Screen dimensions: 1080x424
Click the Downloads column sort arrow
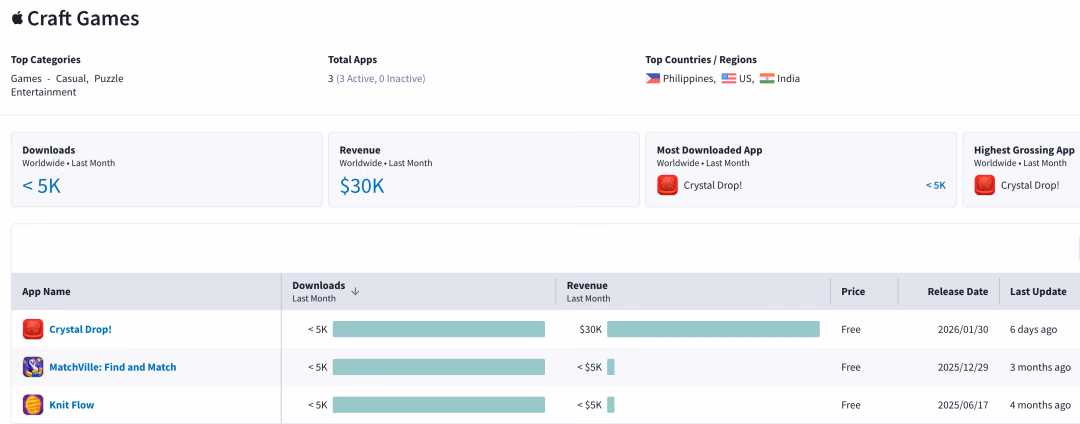pyautogui.click(x=355, y=290)
